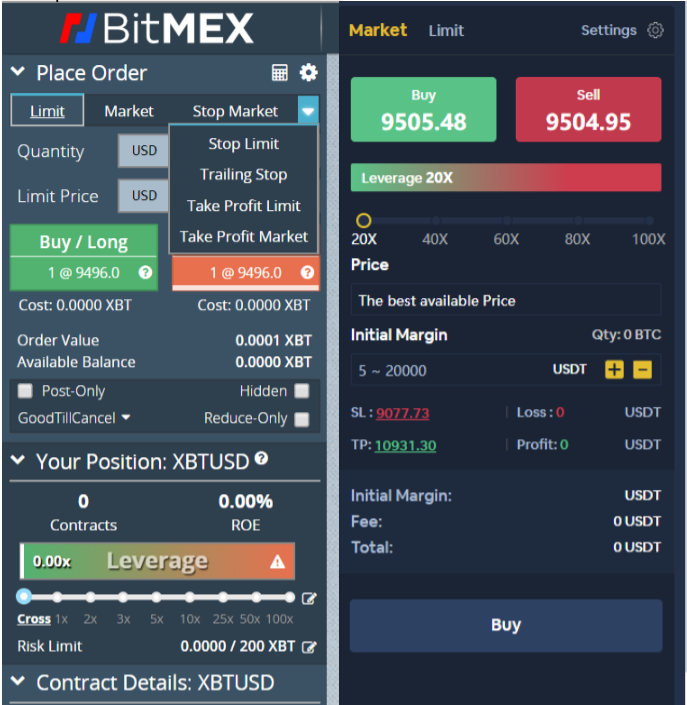Set right panel leverage slider to 60X

(x=507, y=221)
